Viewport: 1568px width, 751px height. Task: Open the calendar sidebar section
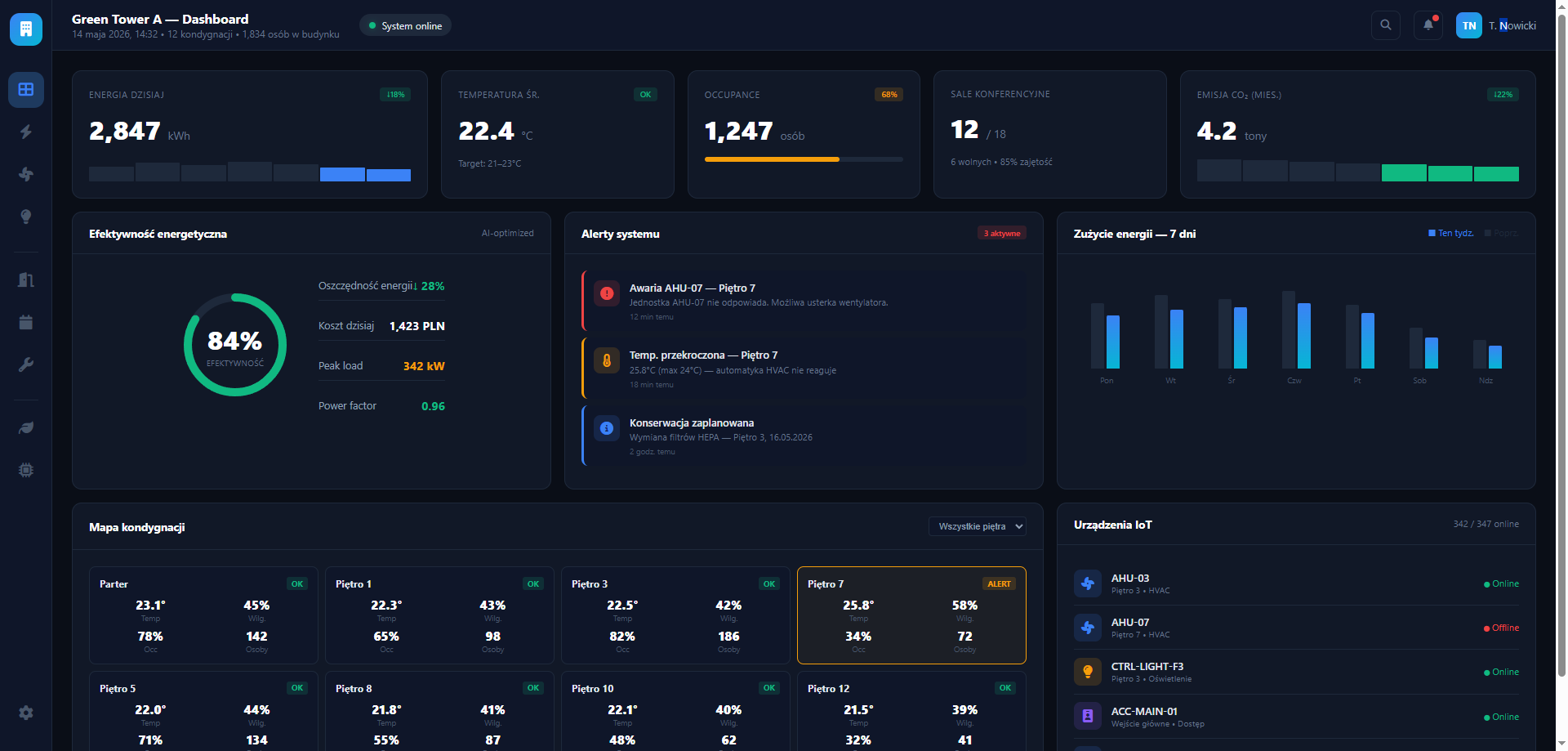click(x=26, y=322)
